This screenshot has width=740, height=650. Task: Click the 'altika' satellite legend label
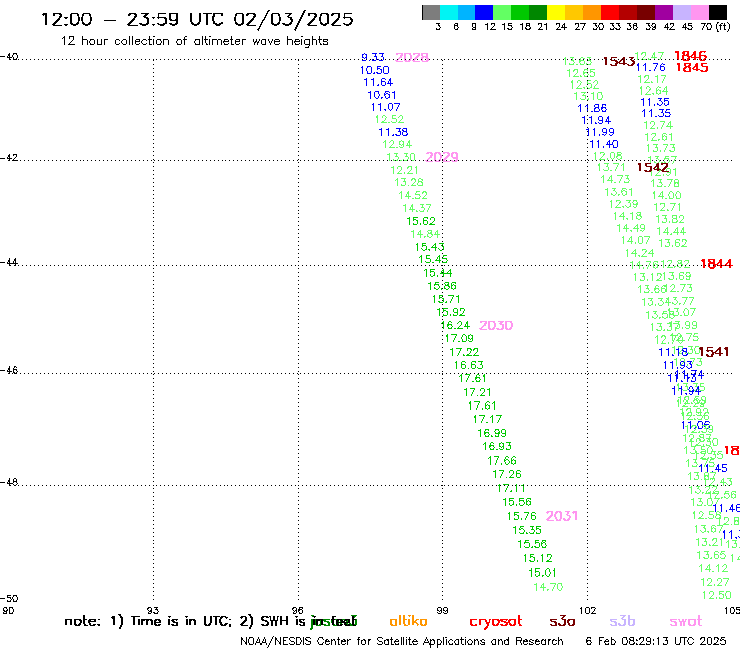(x=408, y=621)
